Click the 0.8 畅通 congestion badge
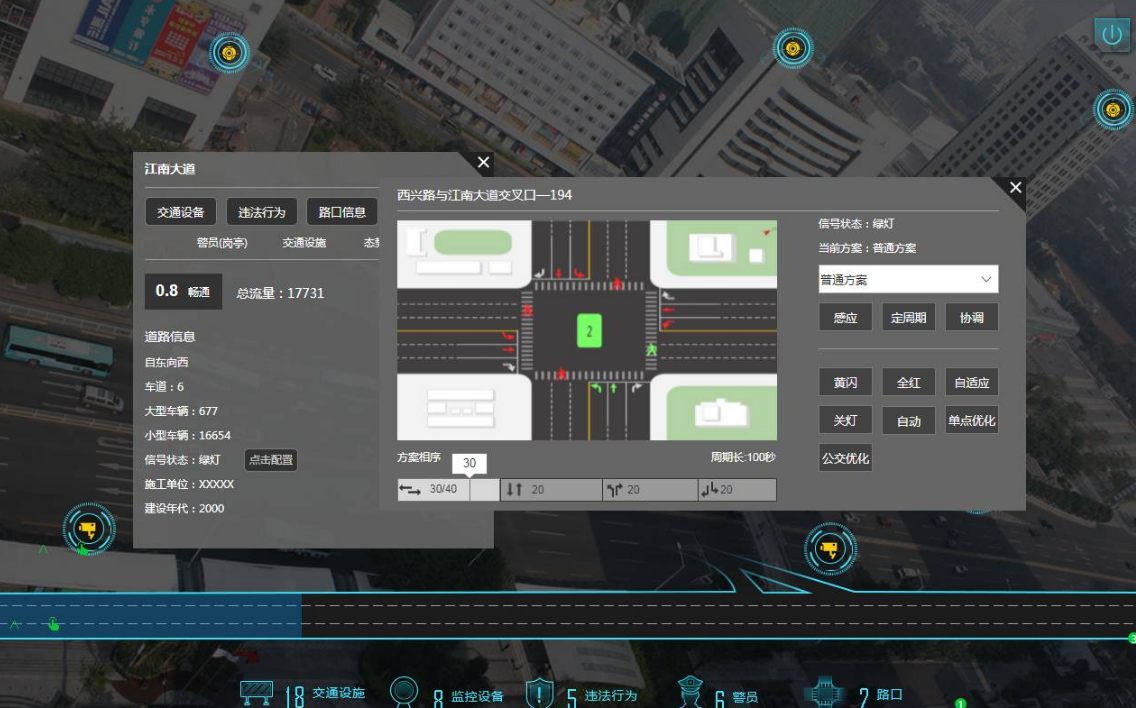This screenshot has width=1136, height=708. tap(183, 291)
